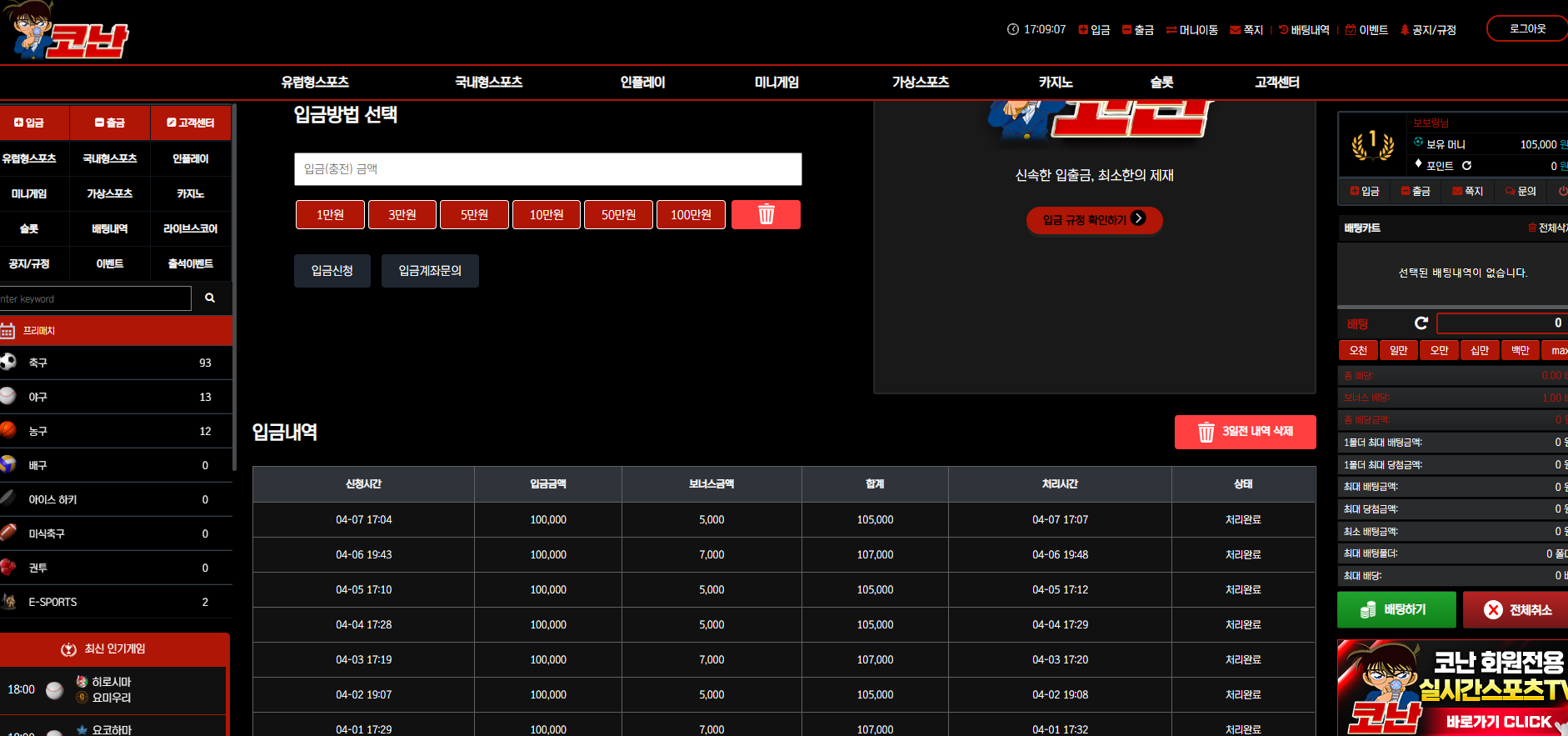This screenshot has height=736, width=1568.
Task: Click the 로그아웃 button
Action: [1527, 28]
